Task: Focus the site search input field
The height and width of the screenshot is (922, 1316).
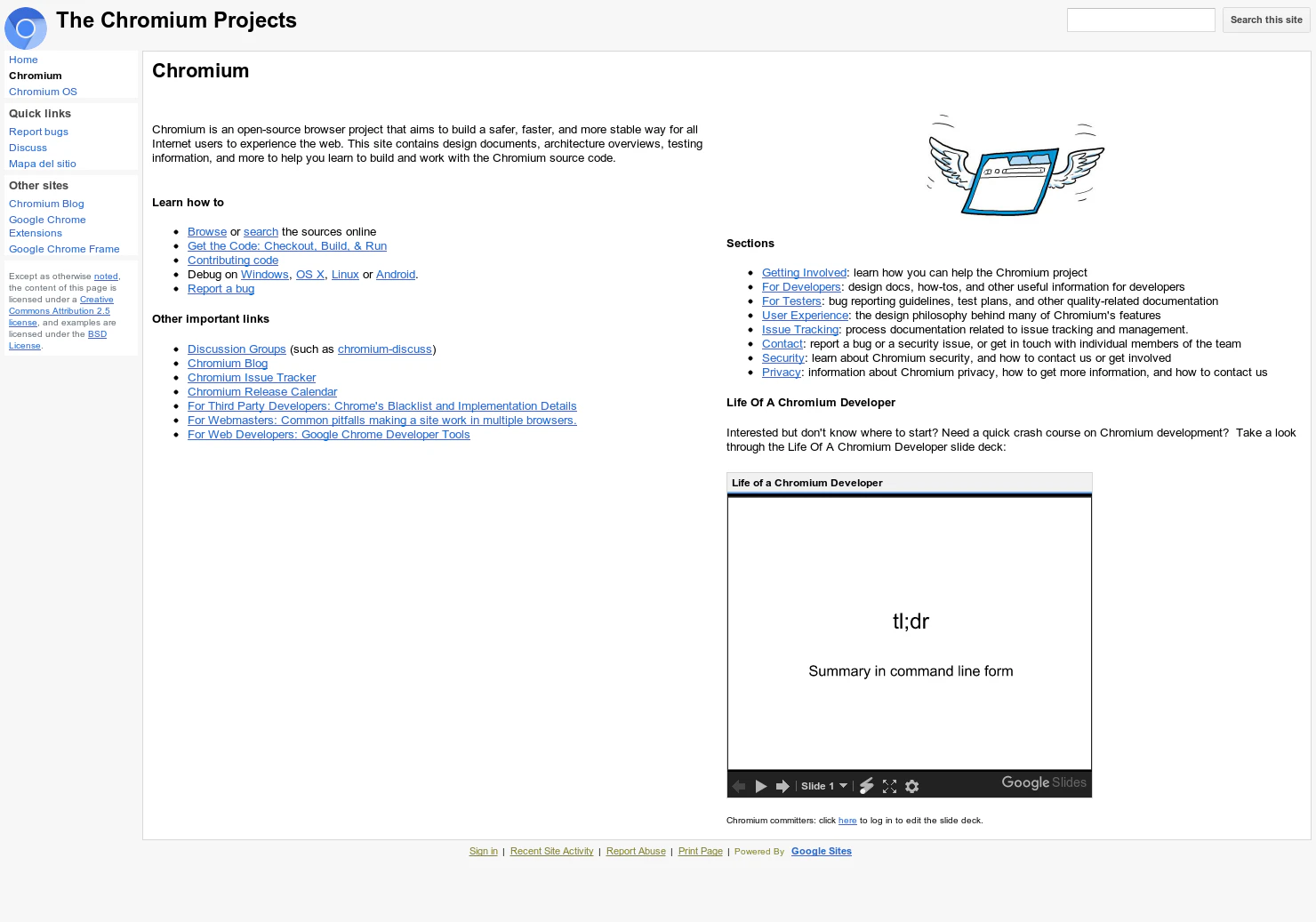Action: pyautogui.click(x=1141, y=20)
